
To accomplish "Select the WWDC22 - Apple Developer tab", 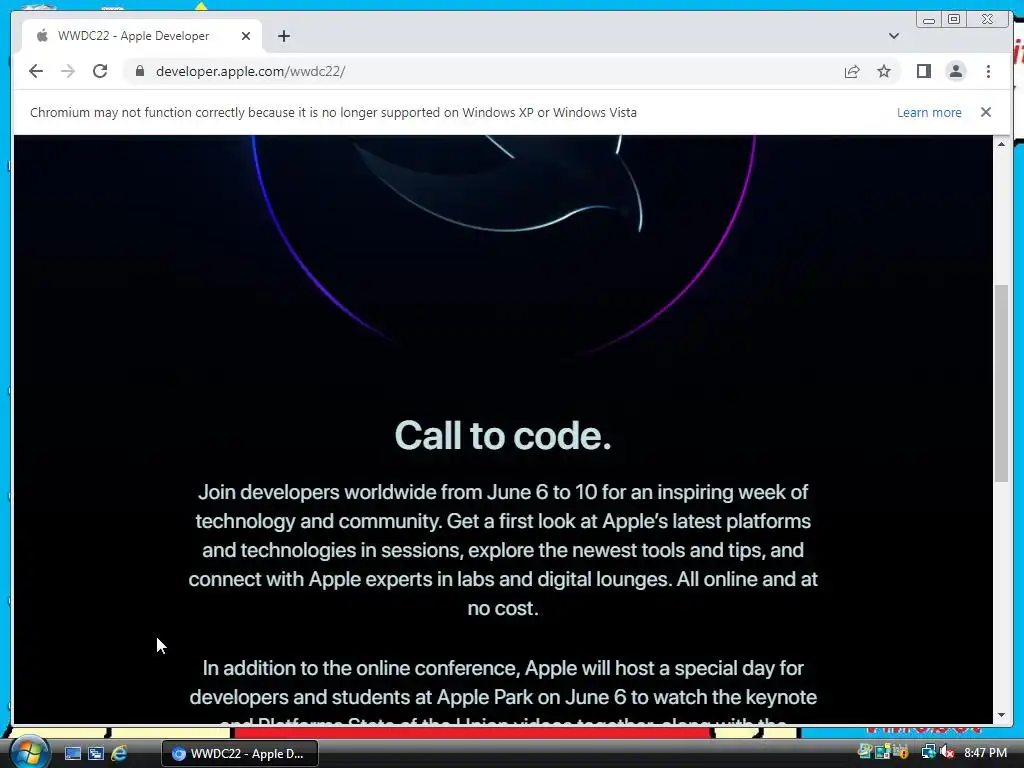I will pos(142,36).
